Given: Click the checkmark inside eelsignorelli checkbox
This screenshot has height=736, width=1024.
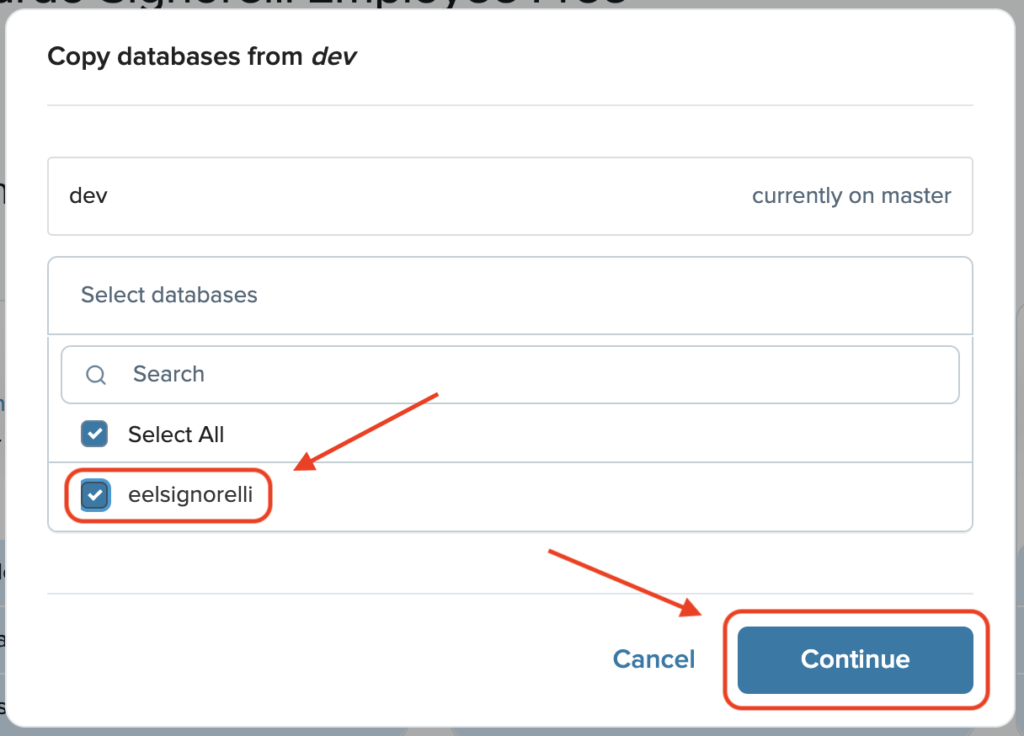Looking at the screenshot, I should (95, 494).
